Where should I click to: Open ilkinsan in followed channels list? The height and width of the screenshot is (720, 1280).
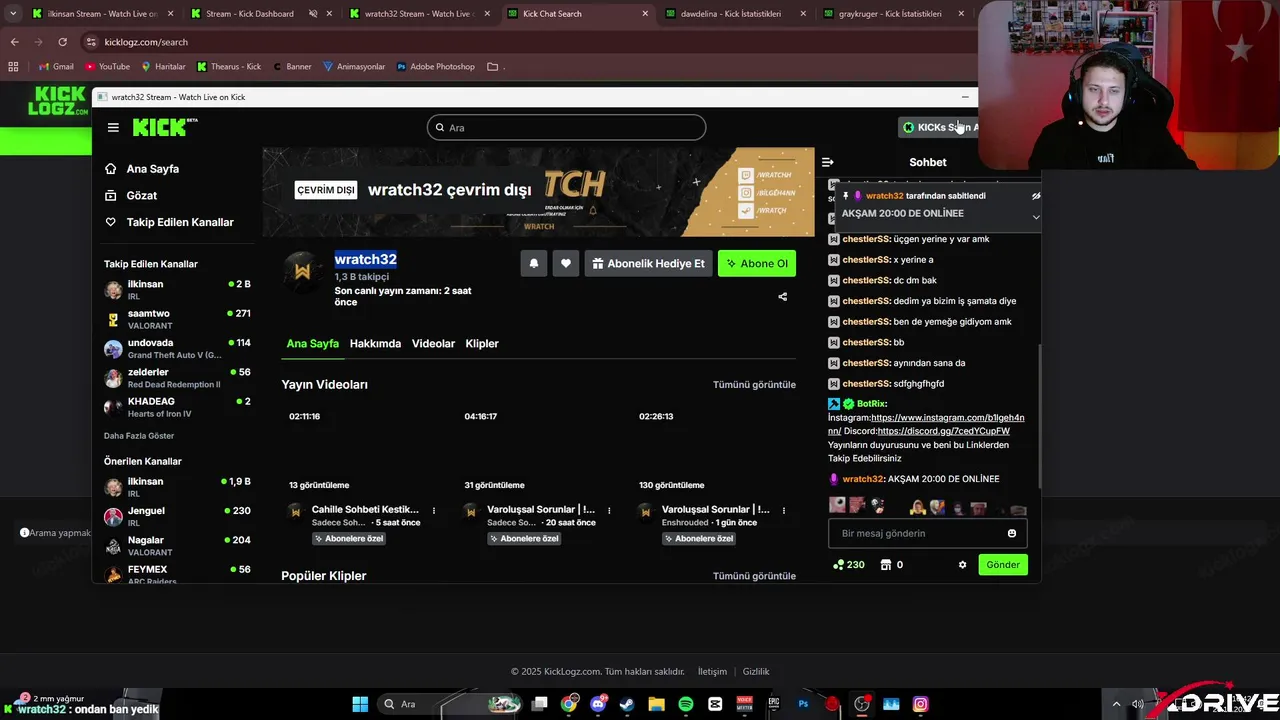pos(177,290)
